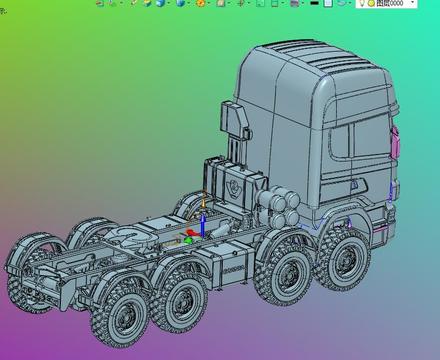Click the teal disc icon near layer box
This screenshot has width=440, height=360.
tap(342, 3)
